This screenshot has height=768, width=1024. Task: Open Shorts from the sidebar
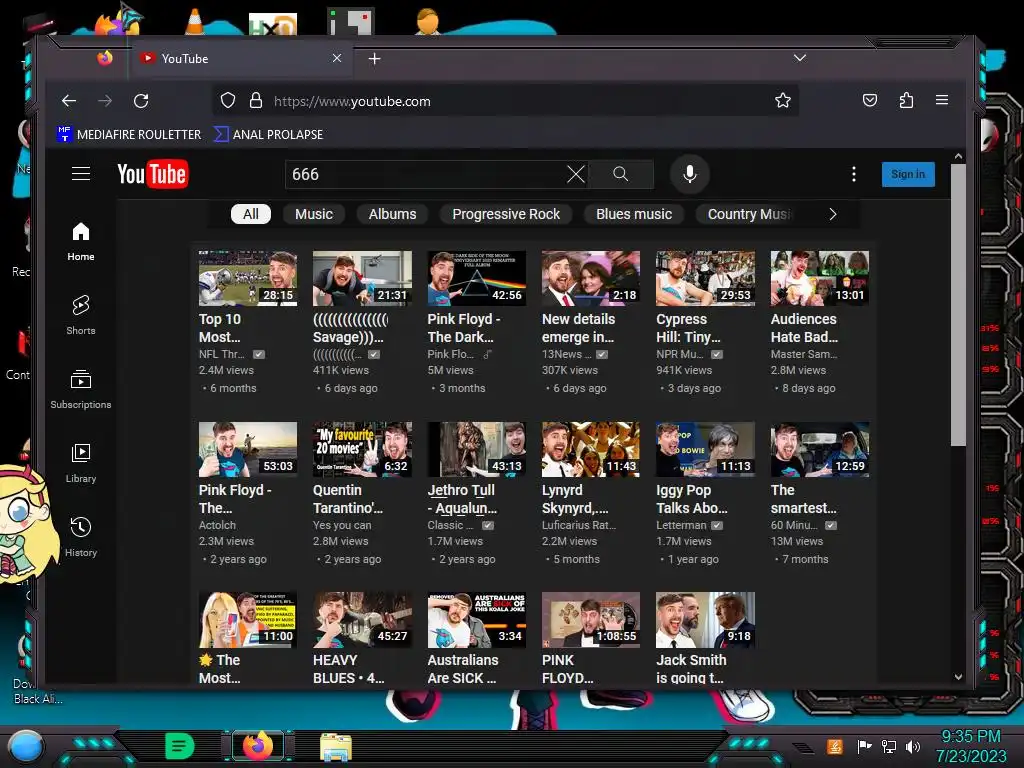pos(81,315)
